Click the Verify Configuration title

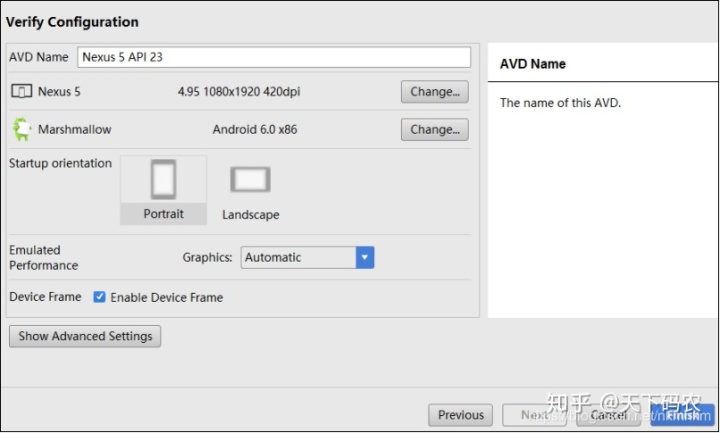pos(72,22)
